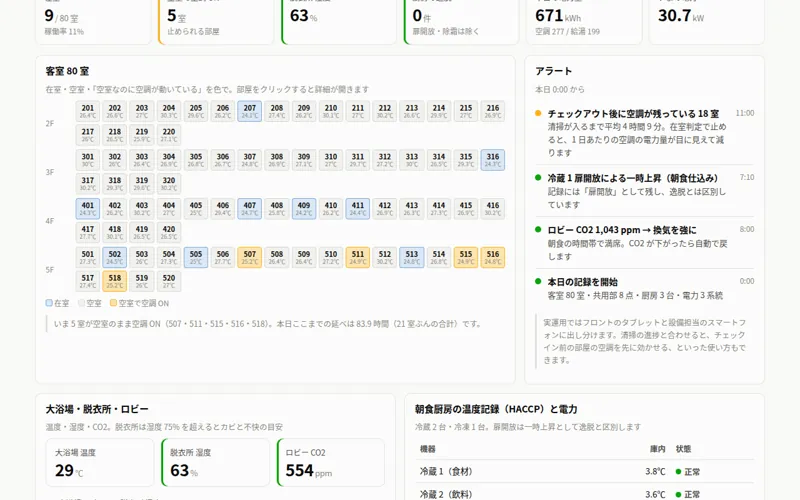Click the 8:00 alert timestamp
800x500 pixels.
point(747,230)
